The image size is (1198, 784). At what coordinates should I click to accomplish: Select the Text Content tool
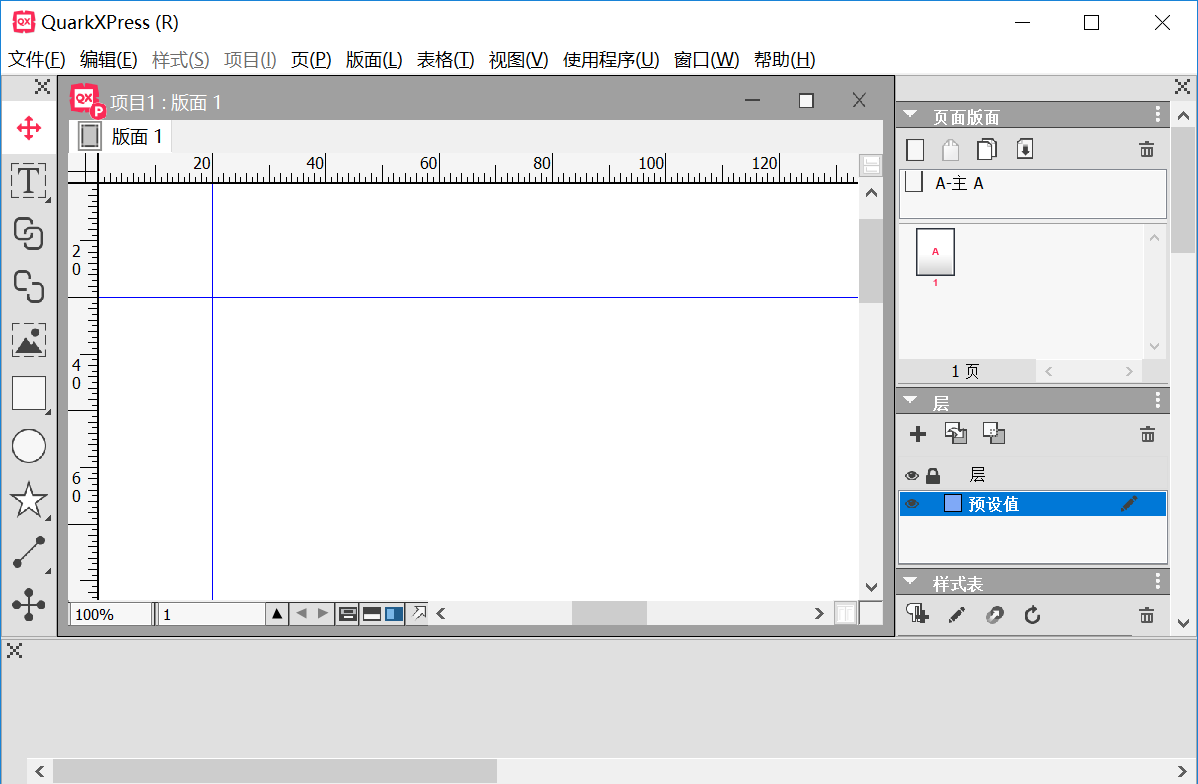tap(29, 181)
